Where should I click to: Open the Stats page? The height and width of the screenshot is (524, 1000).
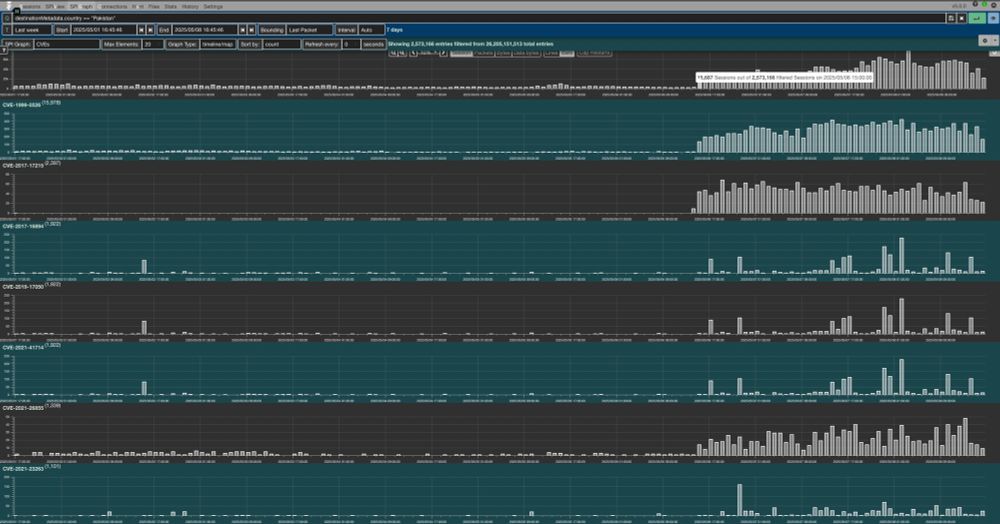point(170,6)
